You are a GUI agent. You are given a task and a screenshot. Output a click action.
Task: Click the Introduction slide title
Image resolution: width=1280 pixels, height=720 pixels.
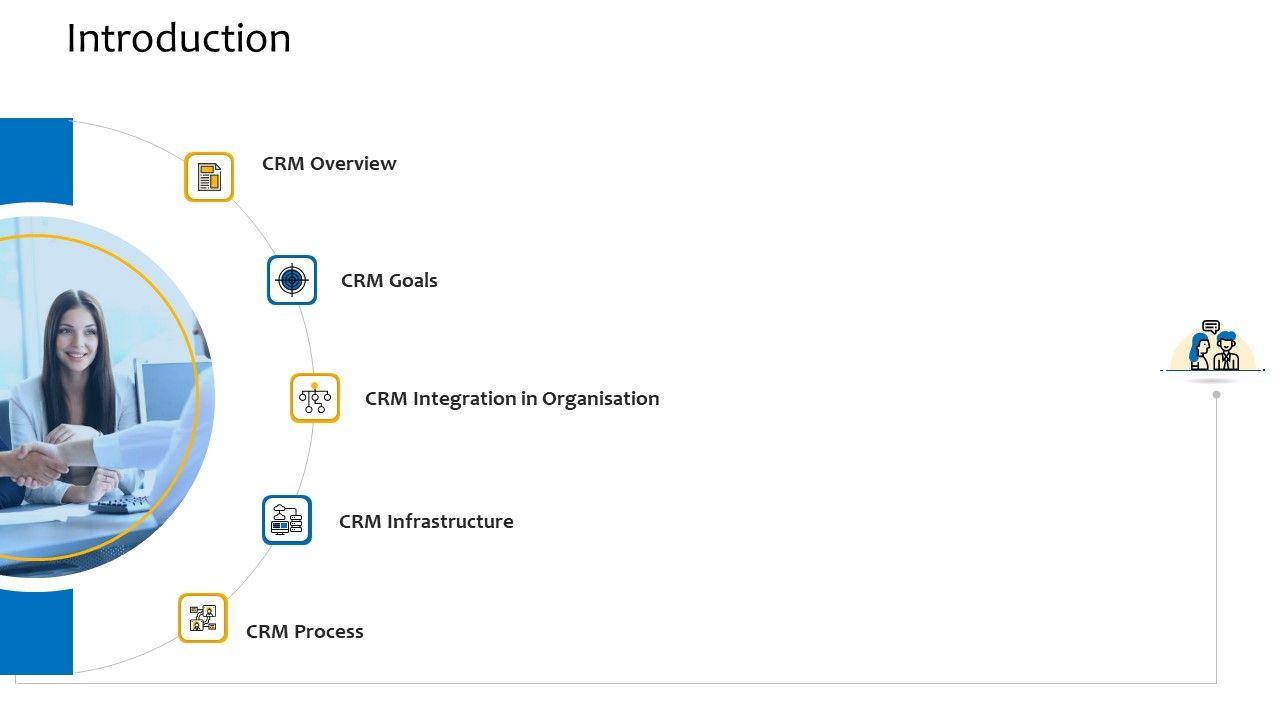click(x=179, y=39)
